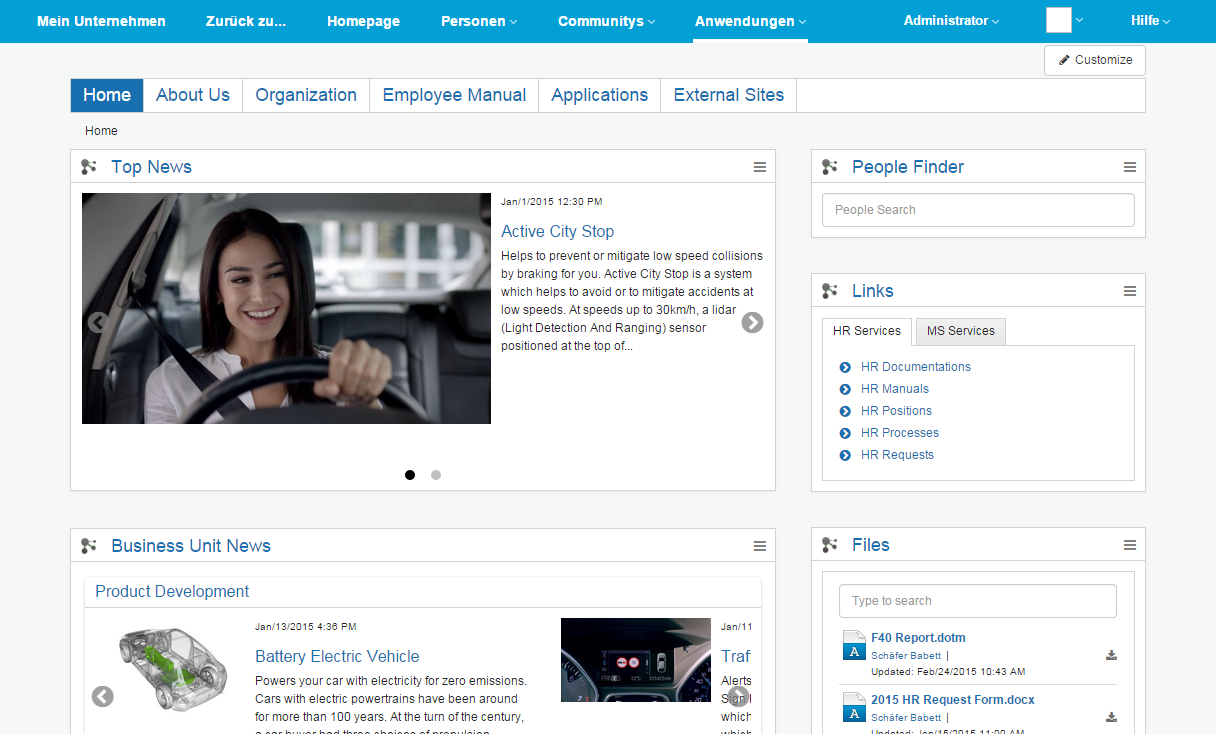Click into the People Search field
Image resolution: width=1216 pixels, height=734 pixels.
click(x=977, y=210)
